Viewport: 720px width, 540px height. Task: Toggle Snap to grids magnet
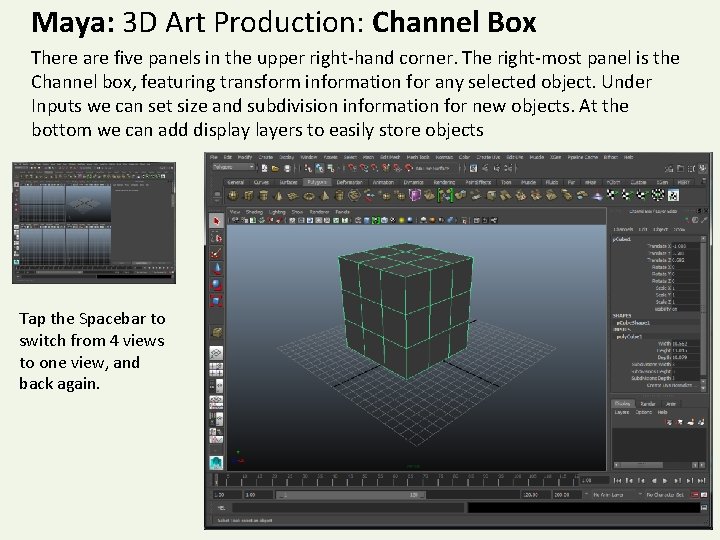point(352,169)
